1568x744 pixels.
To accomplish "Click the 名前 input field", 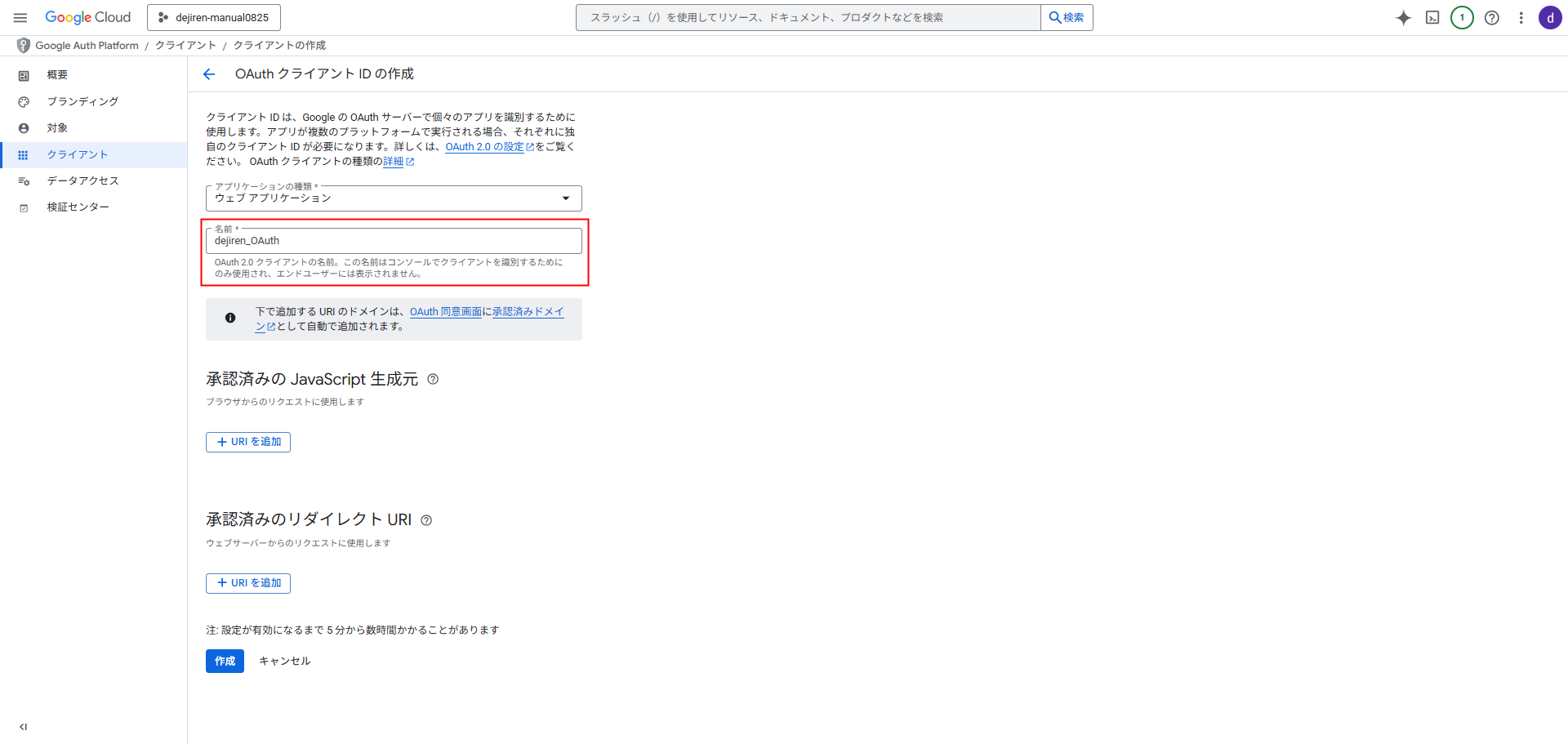I will tap(394, 241).
